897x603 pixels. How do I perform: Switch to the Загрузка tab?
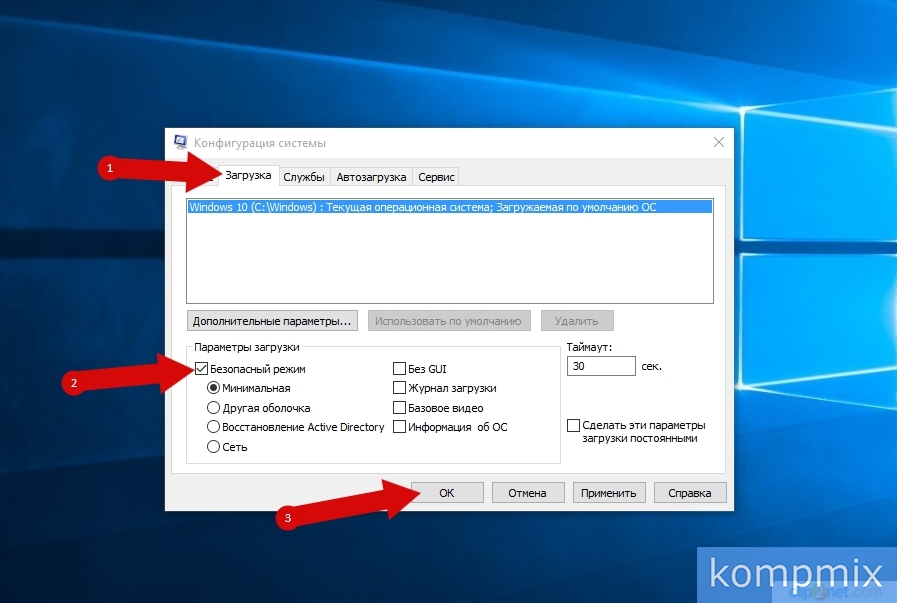coord(248,176)
